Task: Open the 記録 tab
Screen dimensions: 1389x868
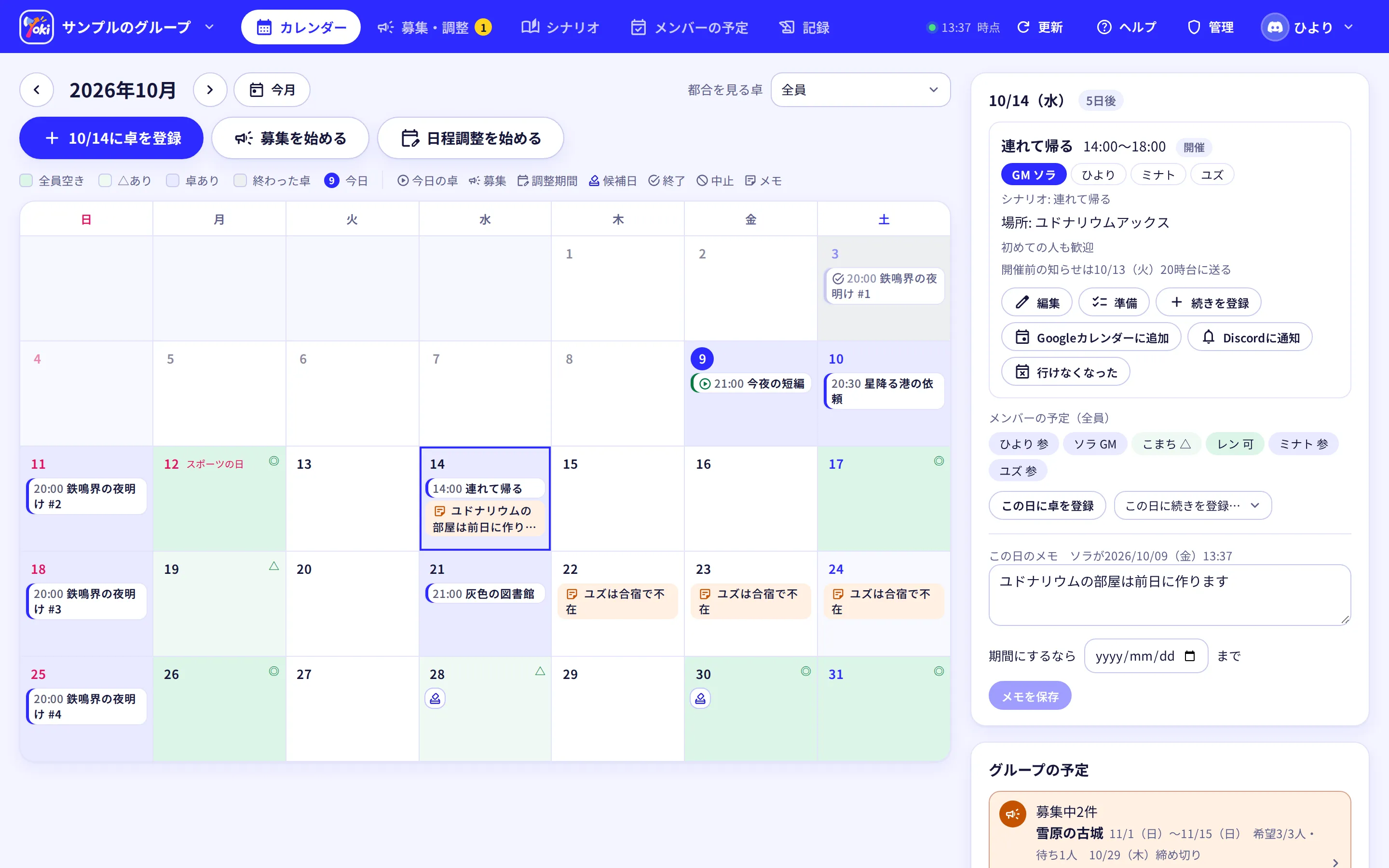Action: point(803,27)
